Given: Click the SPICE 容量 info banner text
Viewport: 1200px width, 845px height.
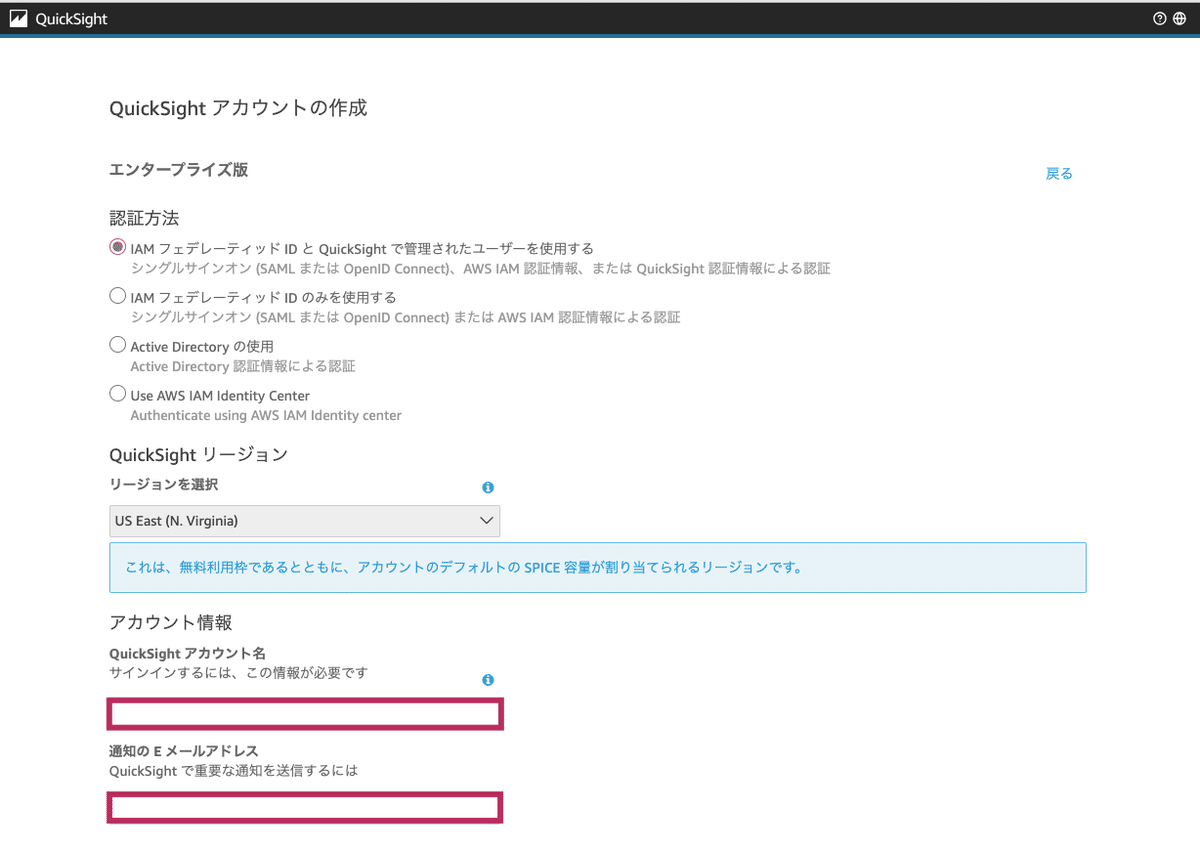Looking at the screenshot, I should click(x=463, y=568).
